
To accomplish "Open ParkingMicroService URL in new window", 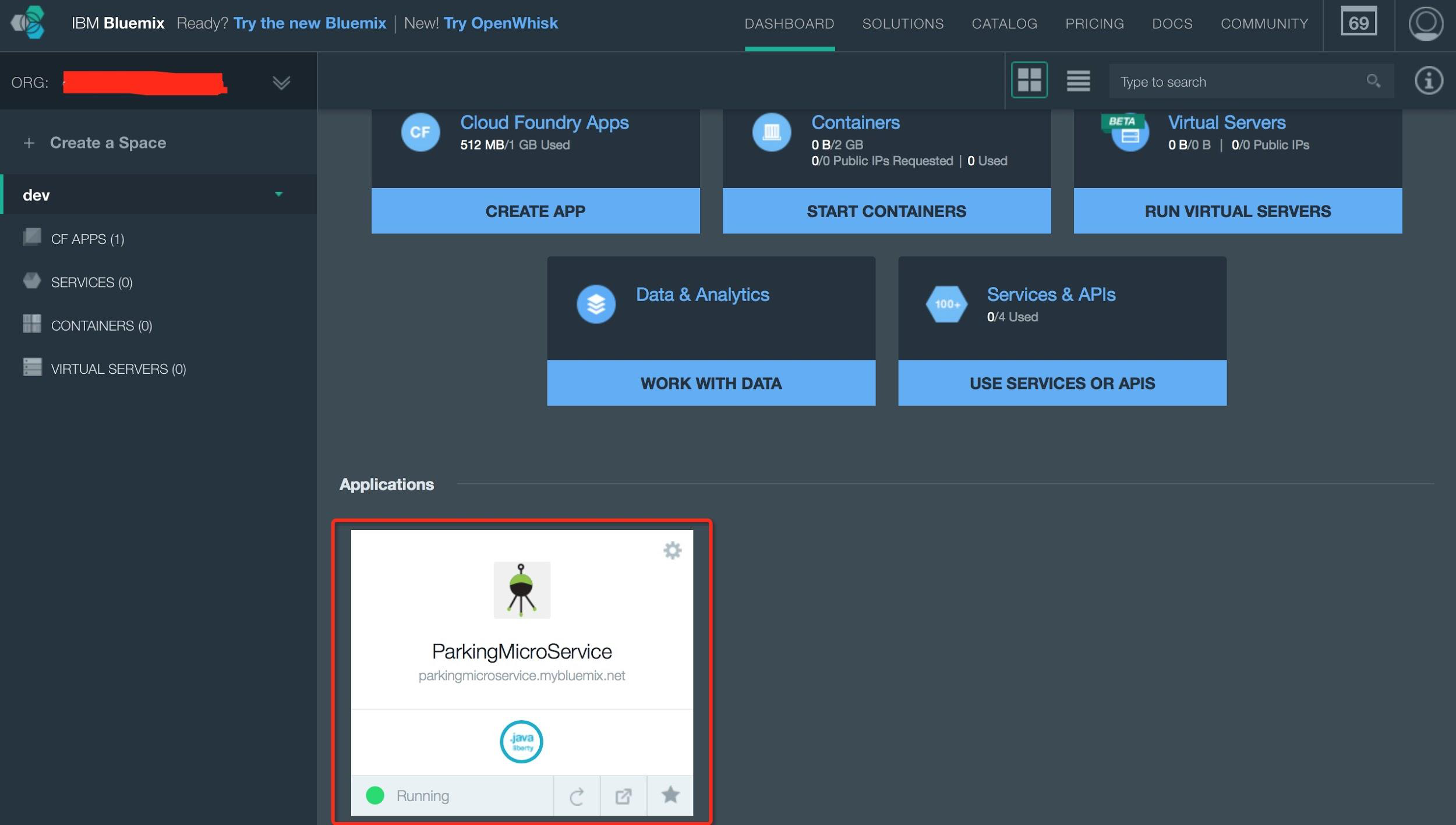I will [623, 796].
